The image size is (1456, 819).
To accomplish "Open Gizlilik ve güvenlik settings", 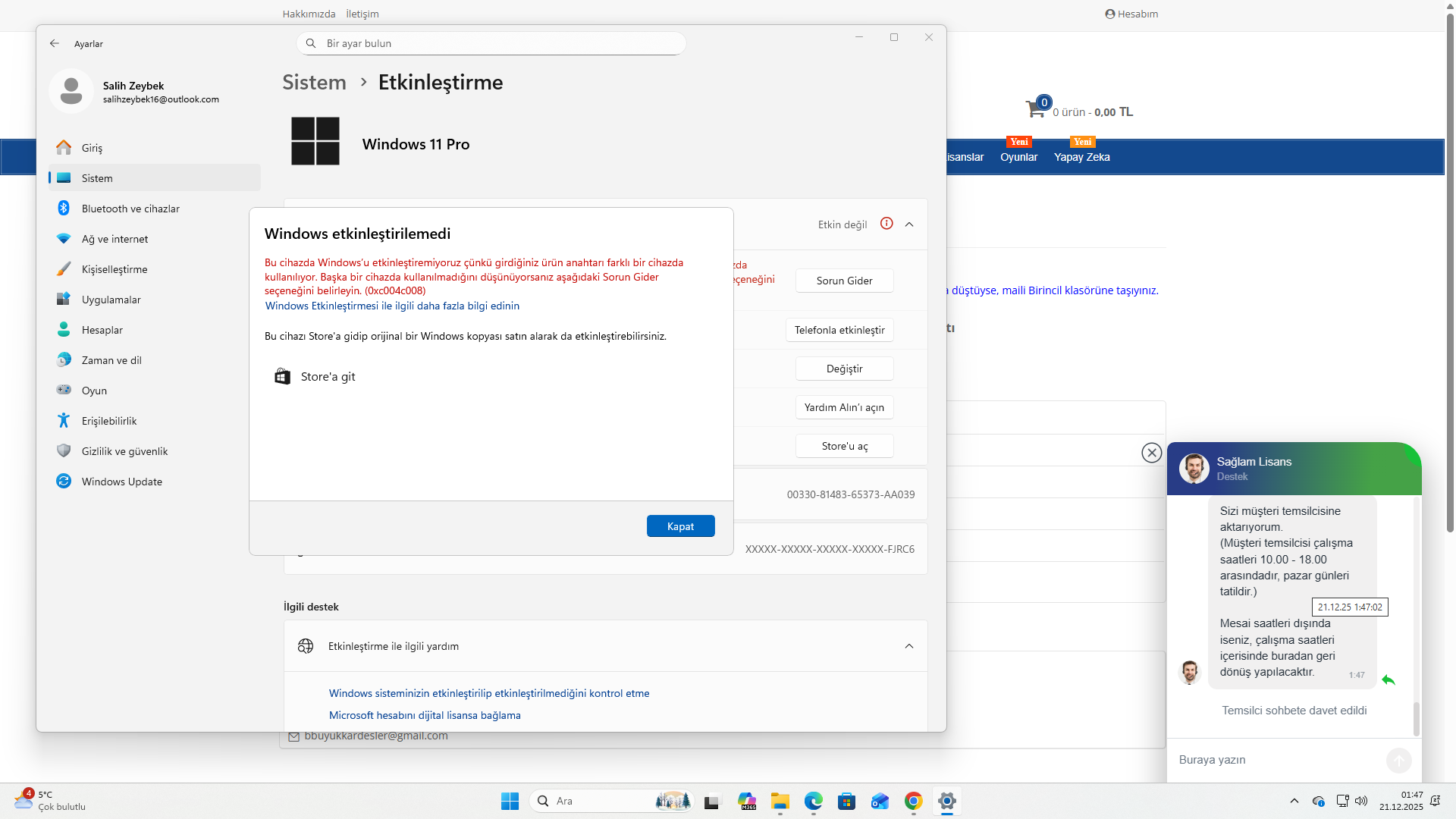I will pyautogui.click(x=155, y=451).
